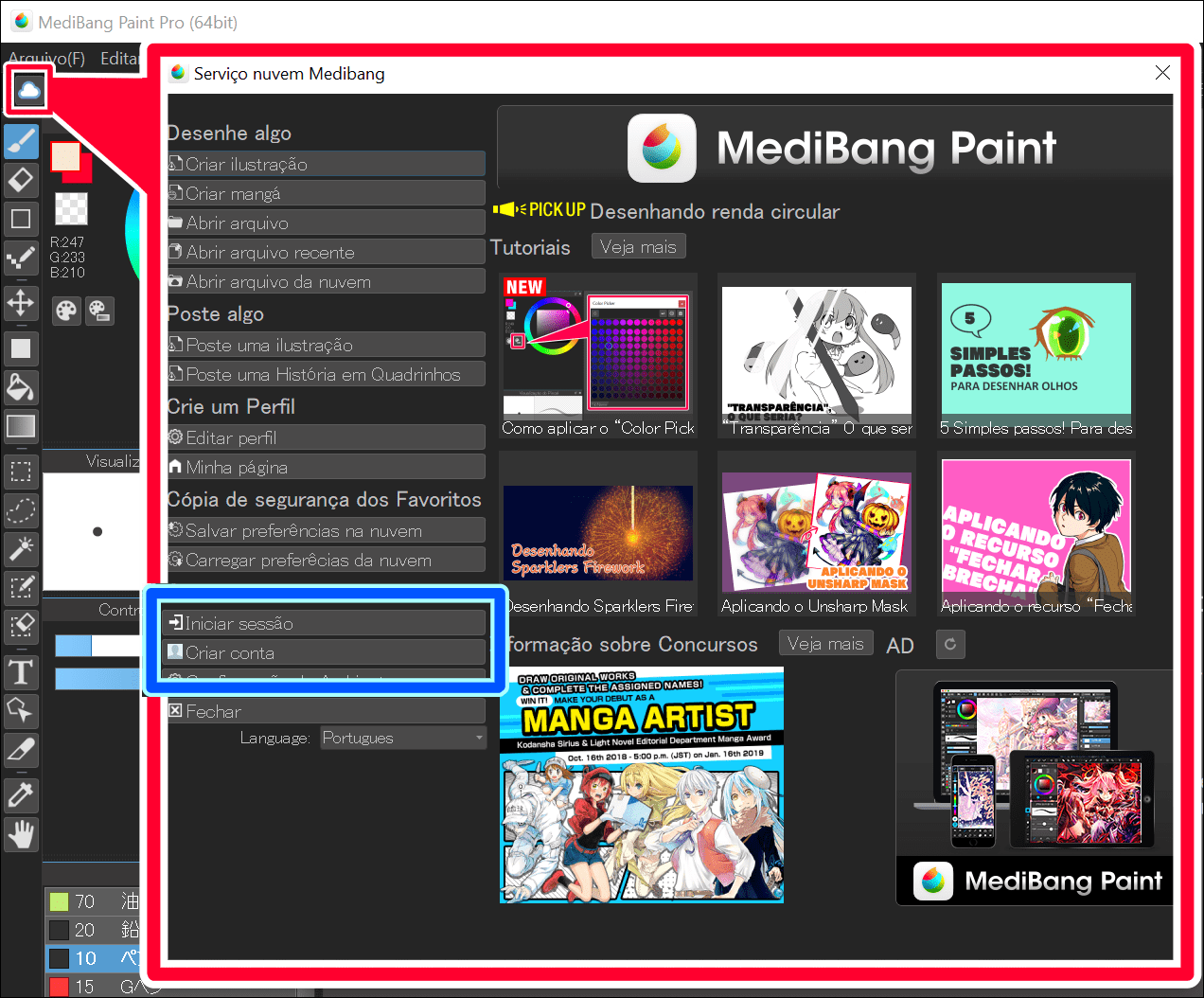Open the Unsharp Mask tutorial thumbnail
Screen dimensions: 1204x998
pyautogui.click(x=817, y=533)
